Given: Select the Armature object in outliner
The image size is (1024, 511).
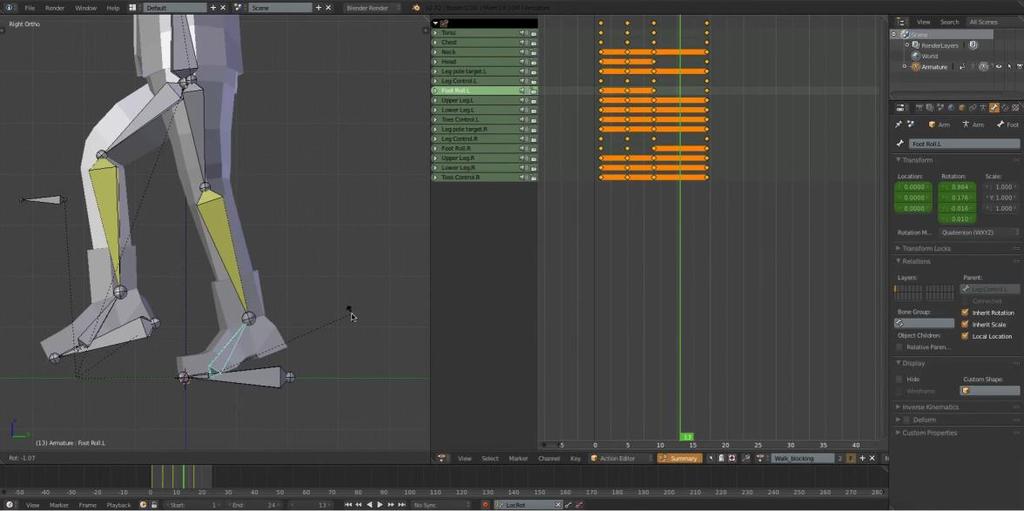Looking at the screenshot, I should (935, 67).
